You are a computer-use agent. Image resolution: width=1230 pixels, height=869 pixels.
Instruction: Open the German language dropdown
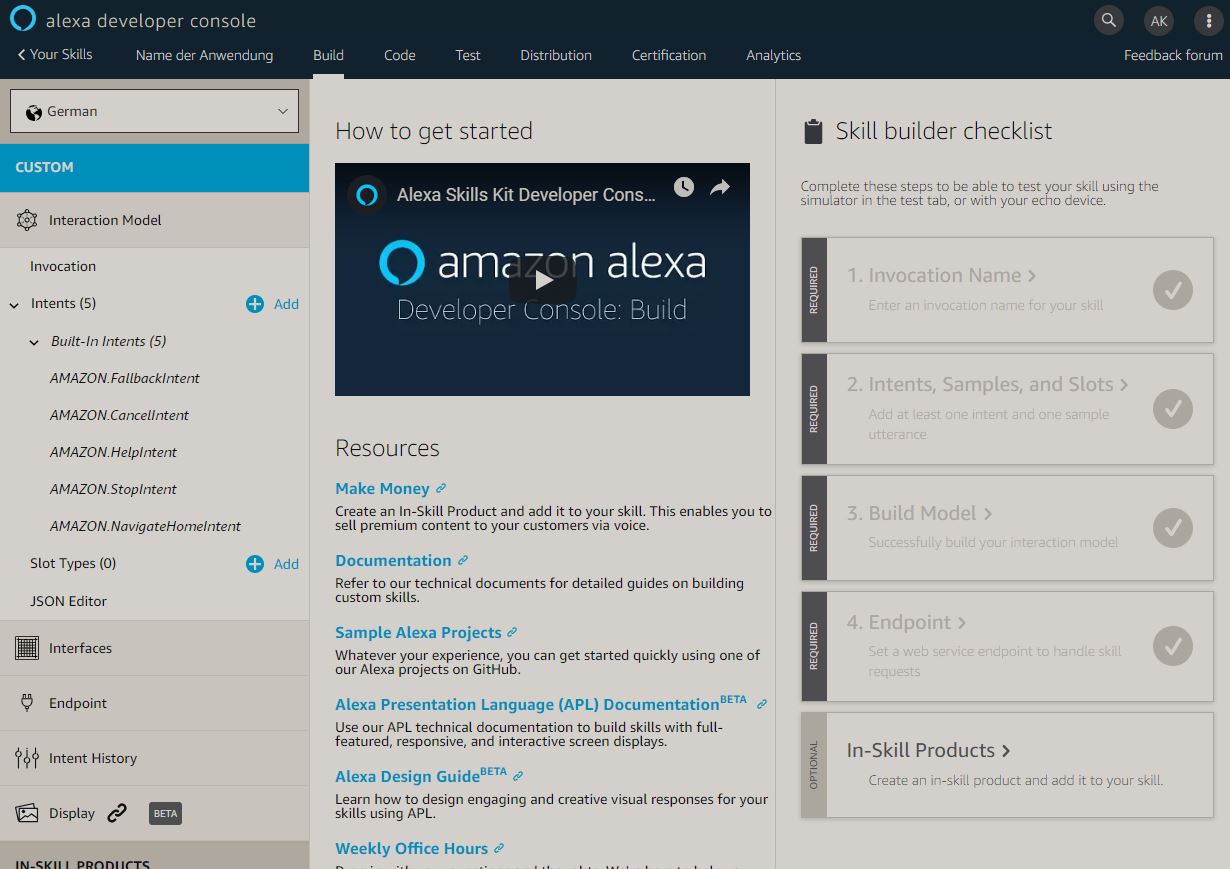[x=154, y=111]
